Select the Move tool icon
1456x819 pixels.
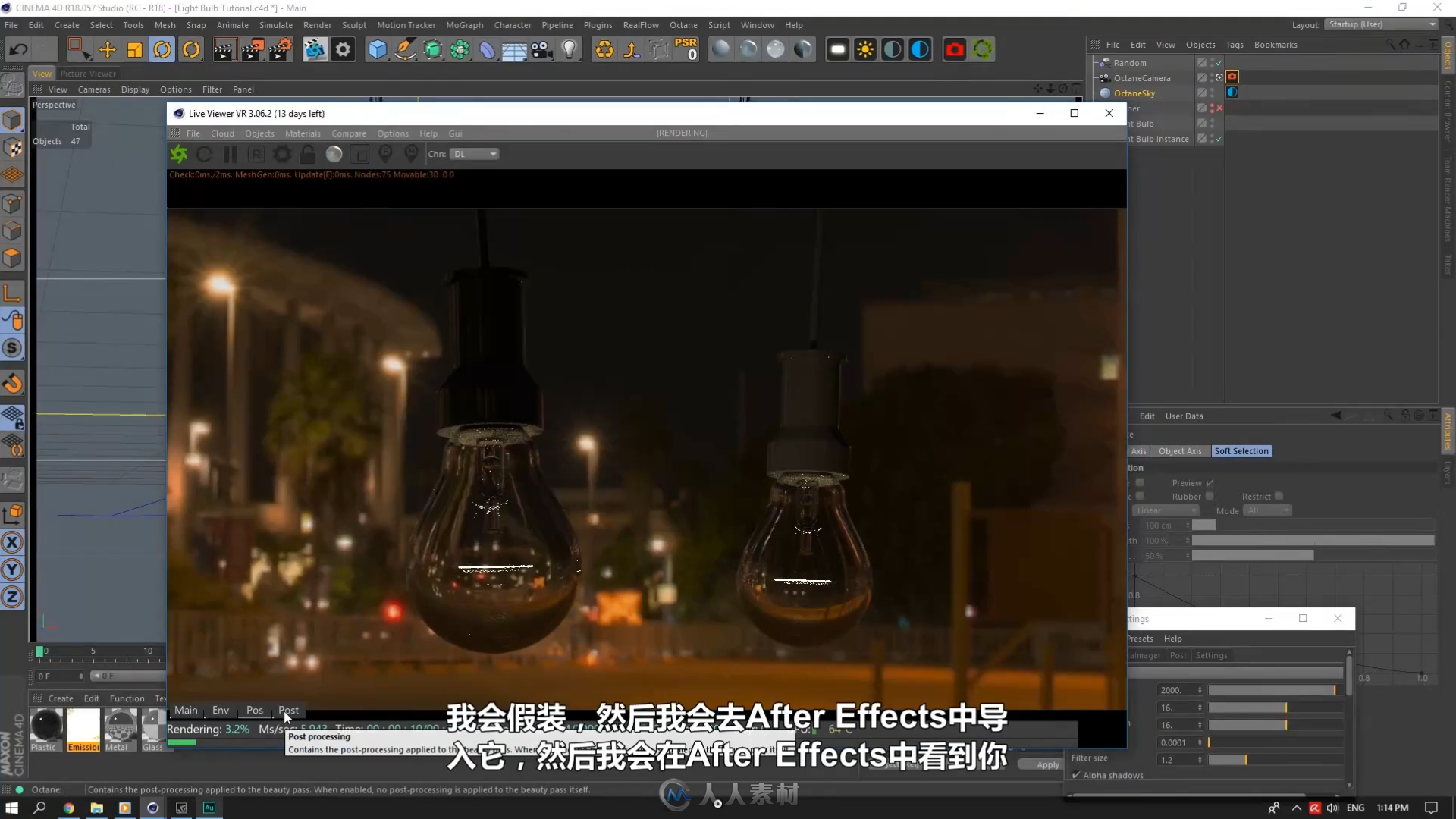[x=107, y=50]
